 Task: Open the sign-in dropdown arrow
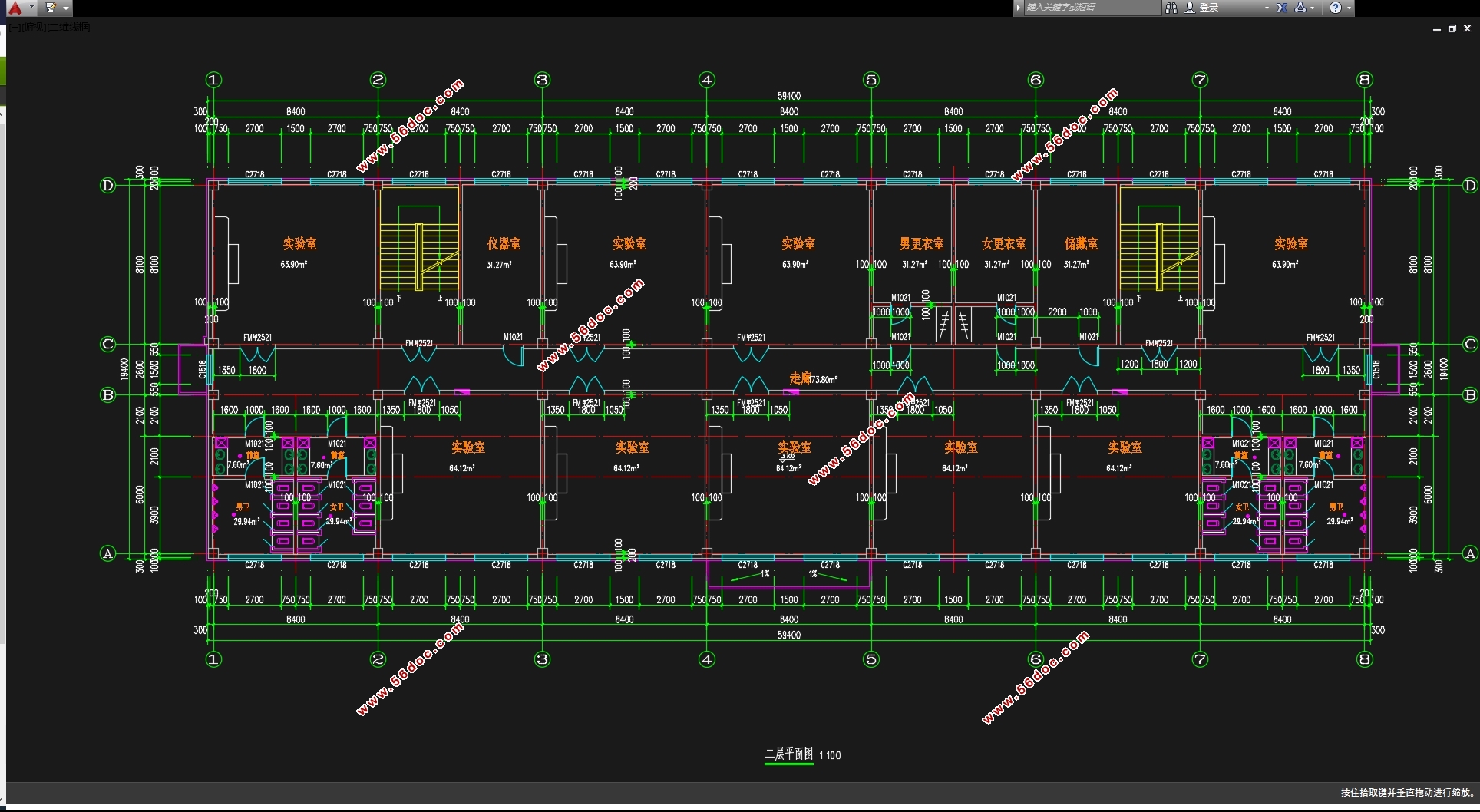(x=1267, y=8)
